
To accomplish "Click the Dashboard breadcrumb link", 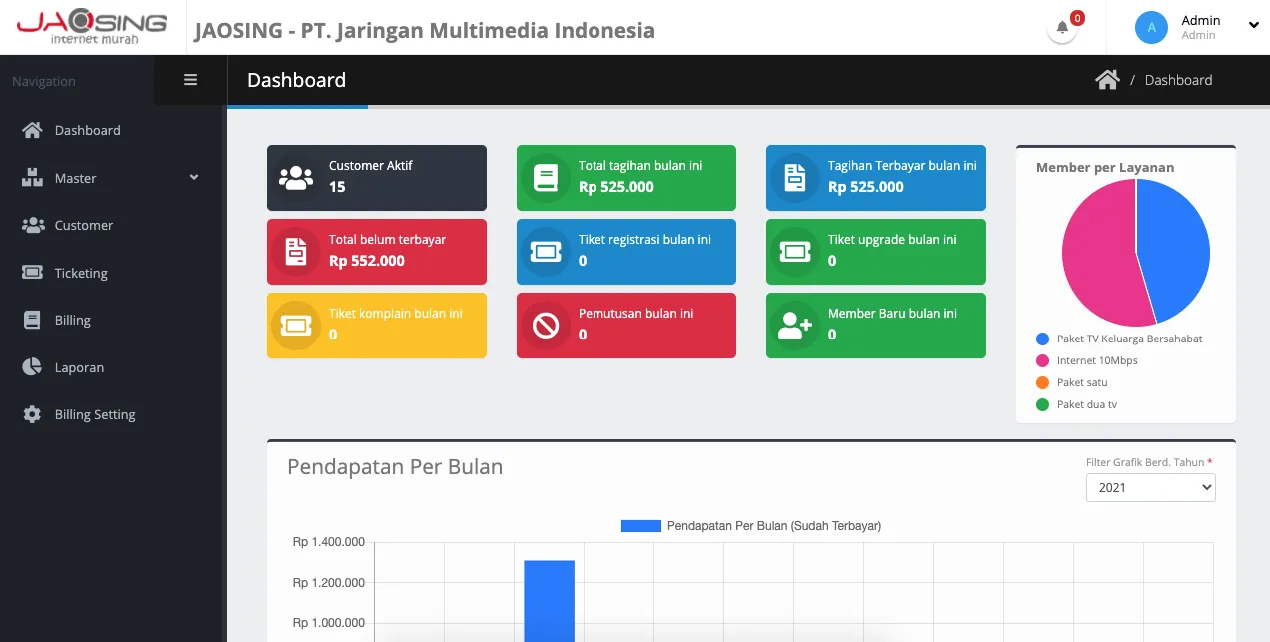I will (1178, 80).
